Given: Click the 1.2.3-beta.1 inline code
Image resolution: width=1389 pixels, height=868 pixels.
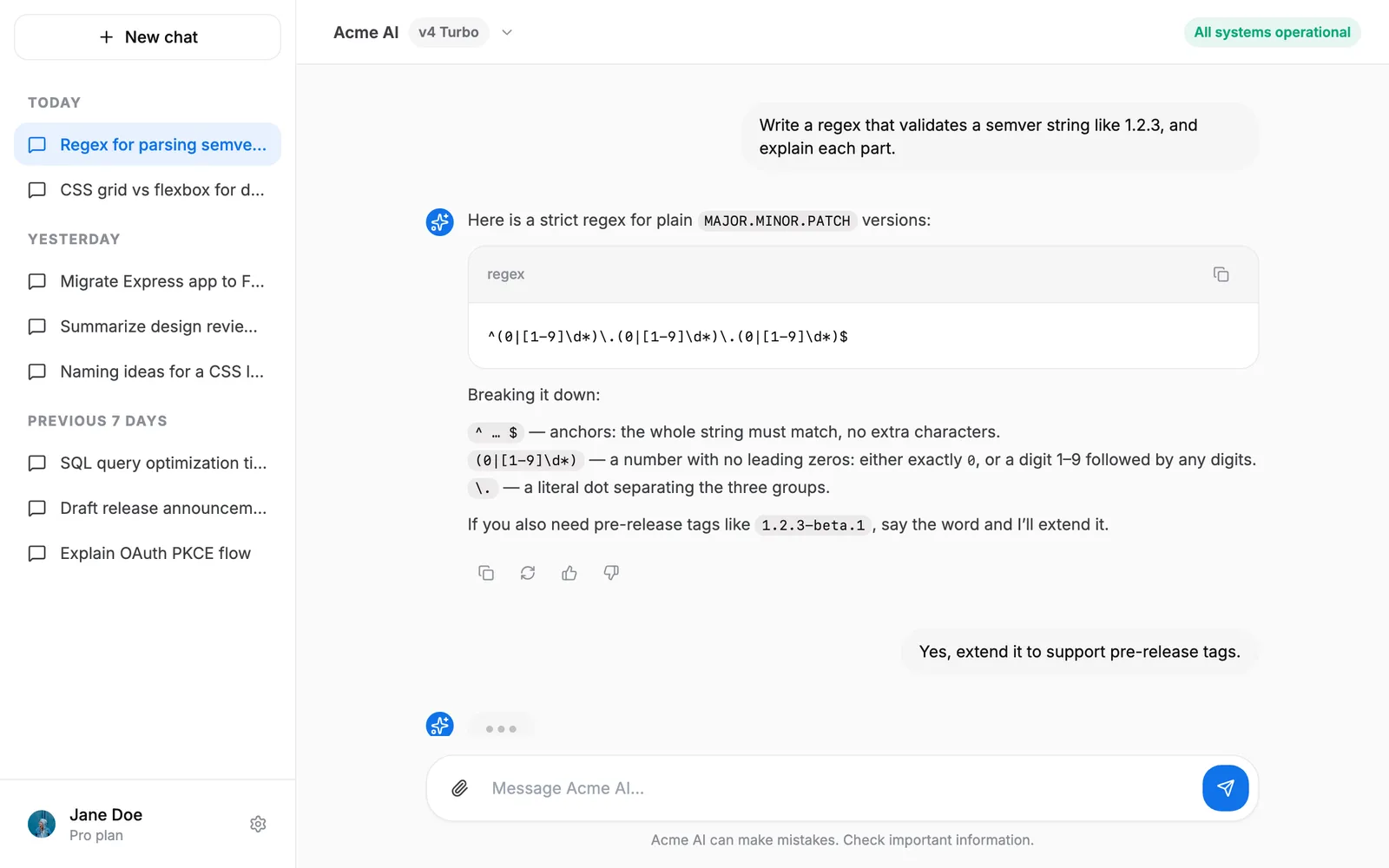Looking at the screenshot, I should point(813,525).
